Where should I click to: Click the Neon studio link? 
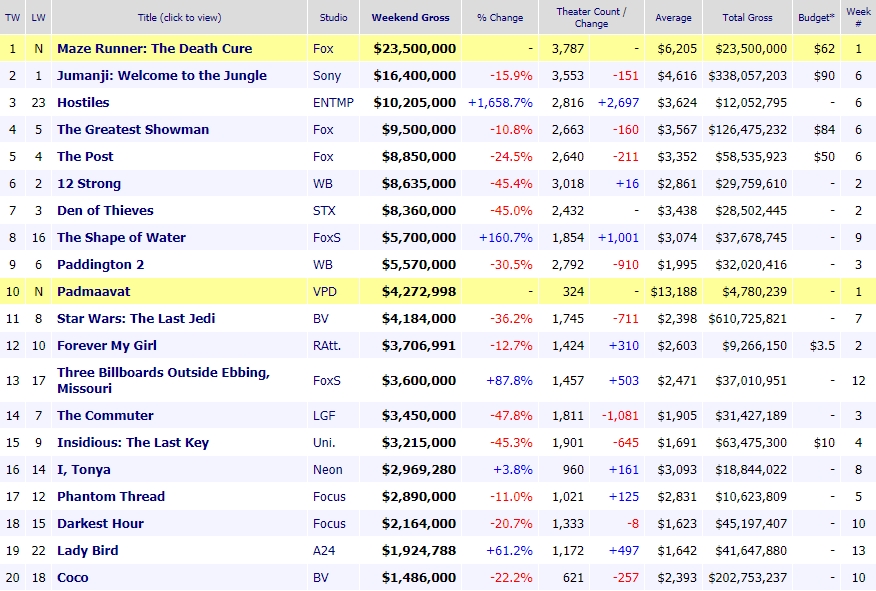327,470
